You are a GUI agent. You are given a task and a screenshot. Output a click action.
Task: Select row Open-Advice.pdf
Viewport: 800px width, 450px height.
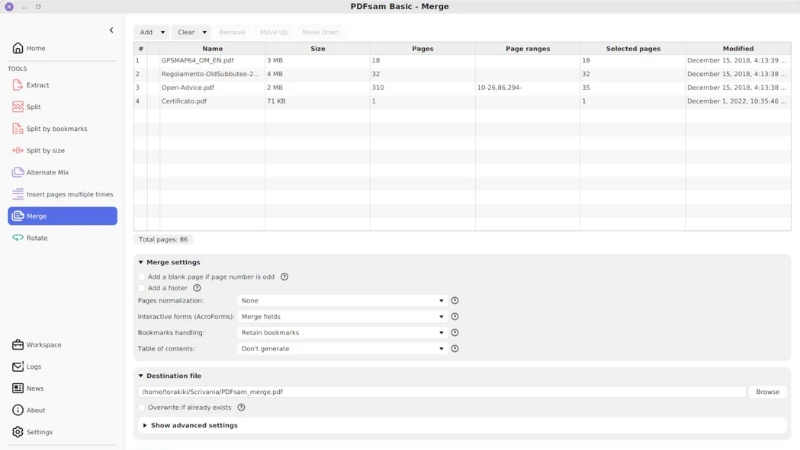462,87
